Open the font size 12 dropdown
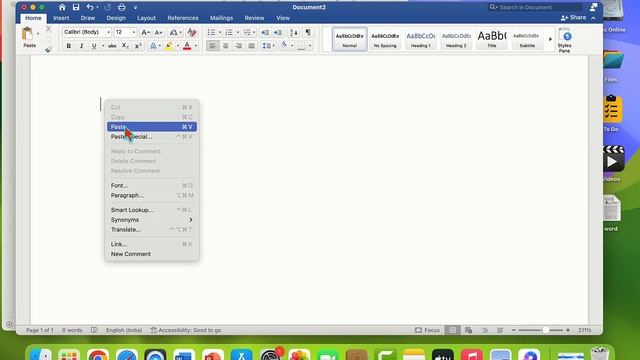The height and width of the screenshot is (360, 640). (x=133, y=32)
